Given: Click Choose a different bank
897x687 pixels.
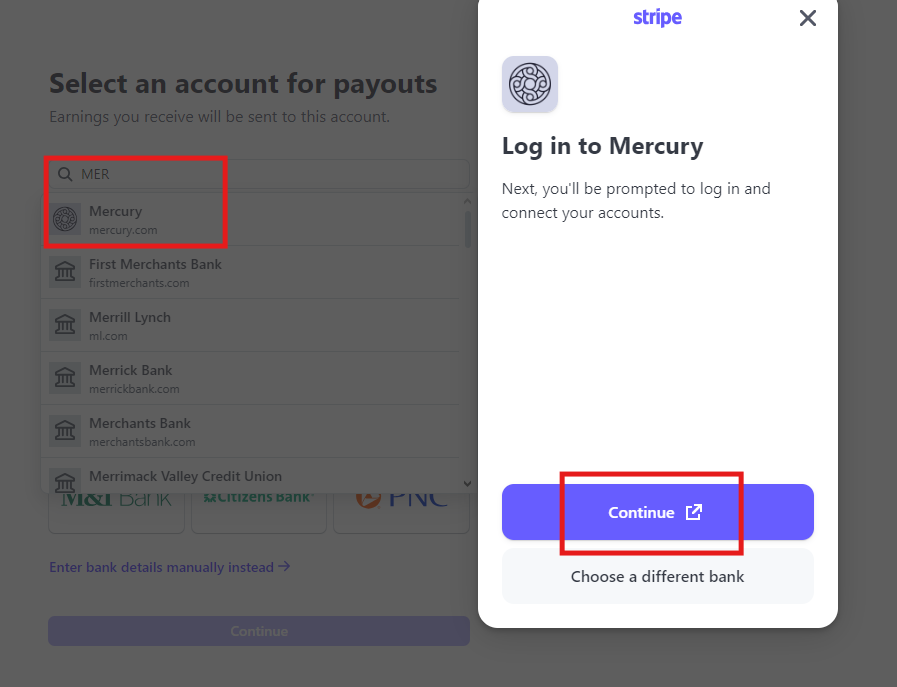Looking at the screenshot, I should [x=657, y=576].
